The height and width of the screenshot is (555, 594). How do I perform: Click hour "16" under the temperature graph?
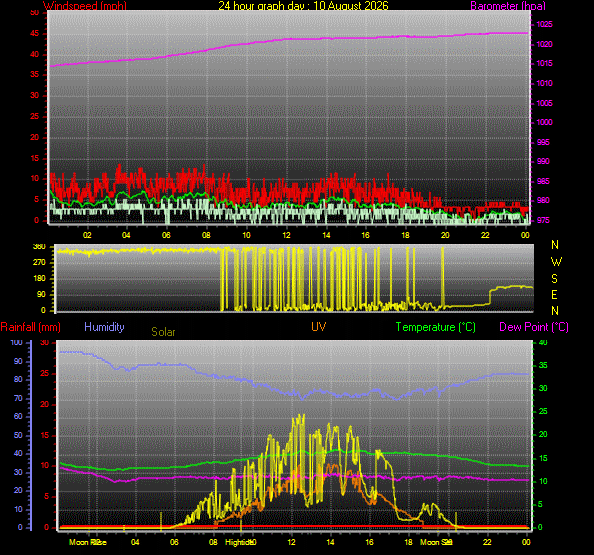[x=369, y=542]
